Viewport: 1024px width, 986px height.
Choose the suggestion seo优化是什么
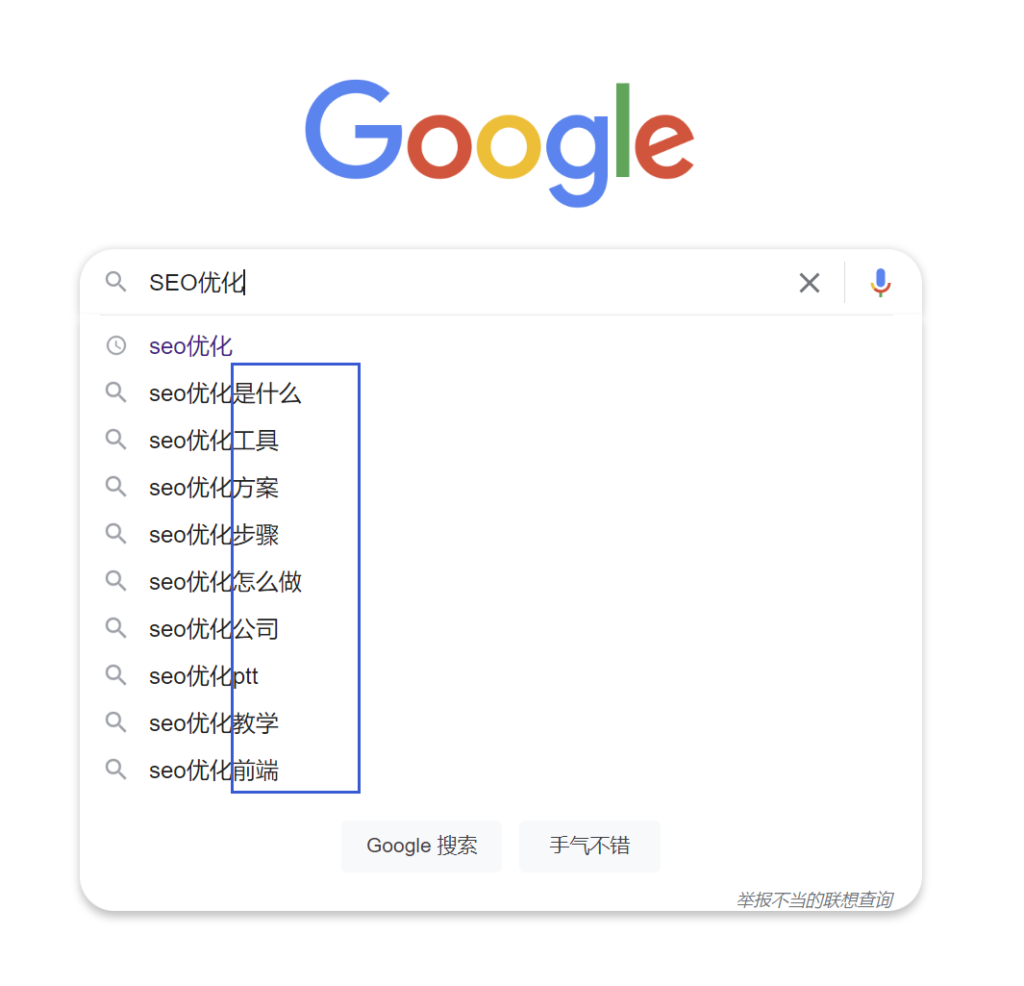pyautogui.click(x=225, y=393)
